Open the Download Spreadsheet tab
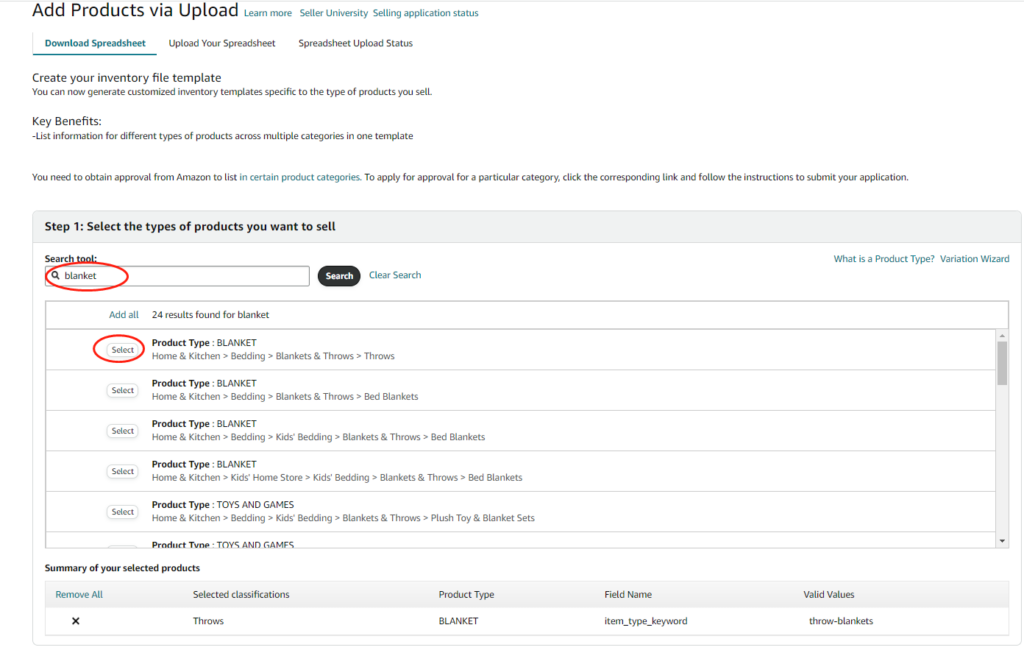The width and height of the screenshot is (1024, 650). (x=95, y=43)
